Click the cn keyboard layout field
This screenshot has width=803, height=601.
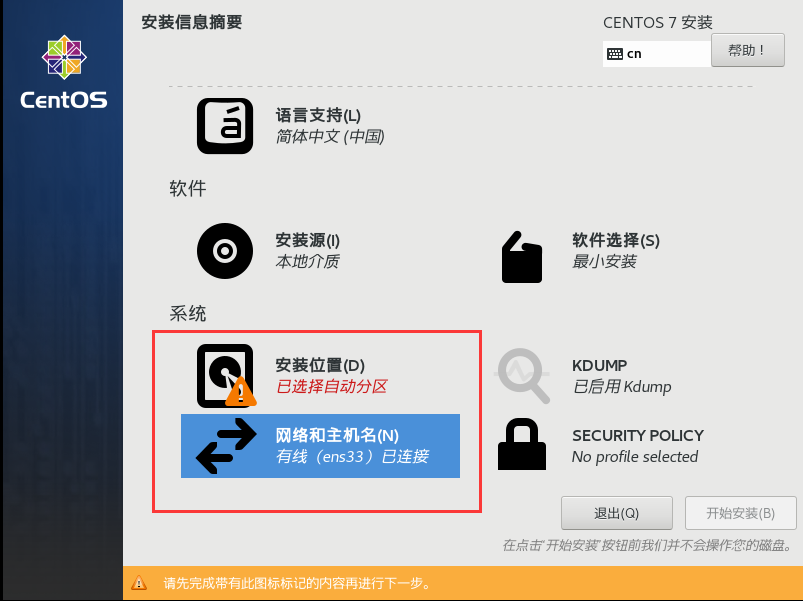(657, 54)
